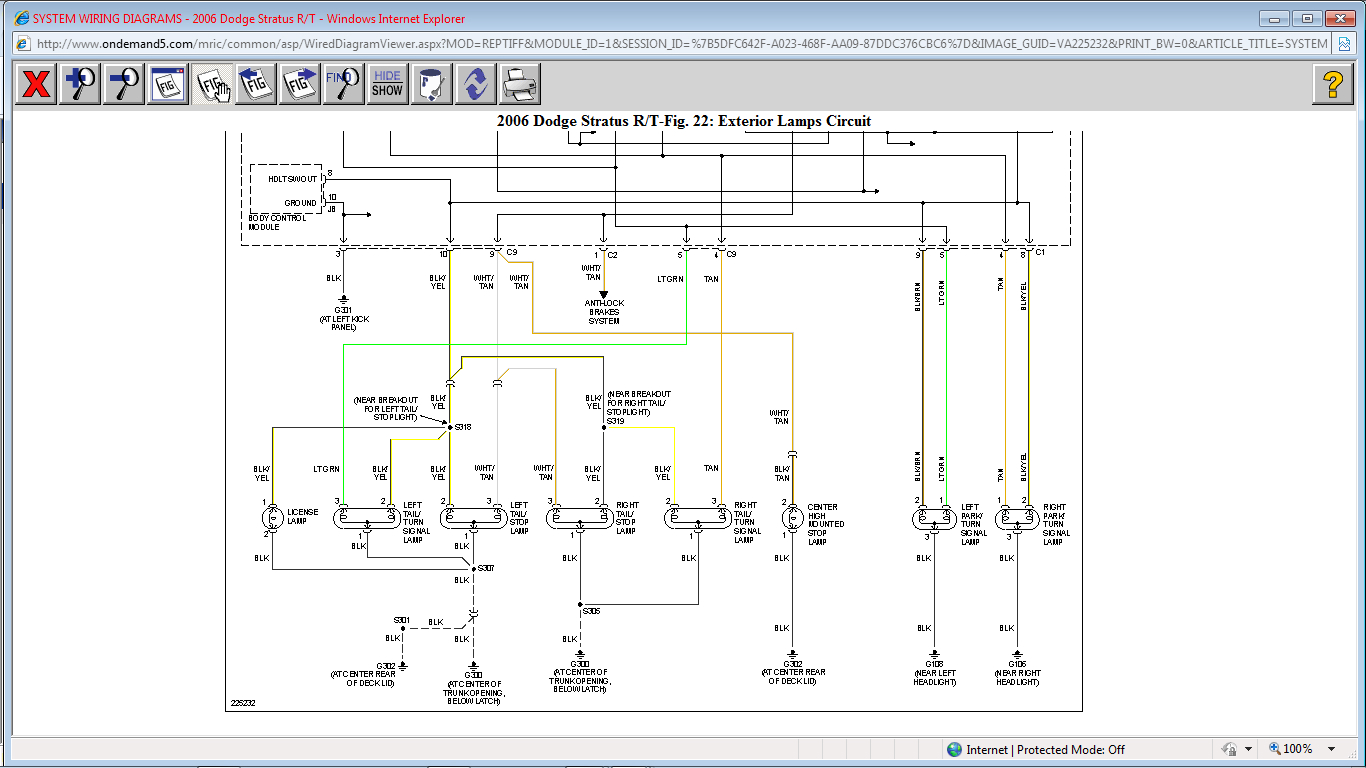Open the zoom level dropdown arrow
1366x768 pixels.
1331,749
